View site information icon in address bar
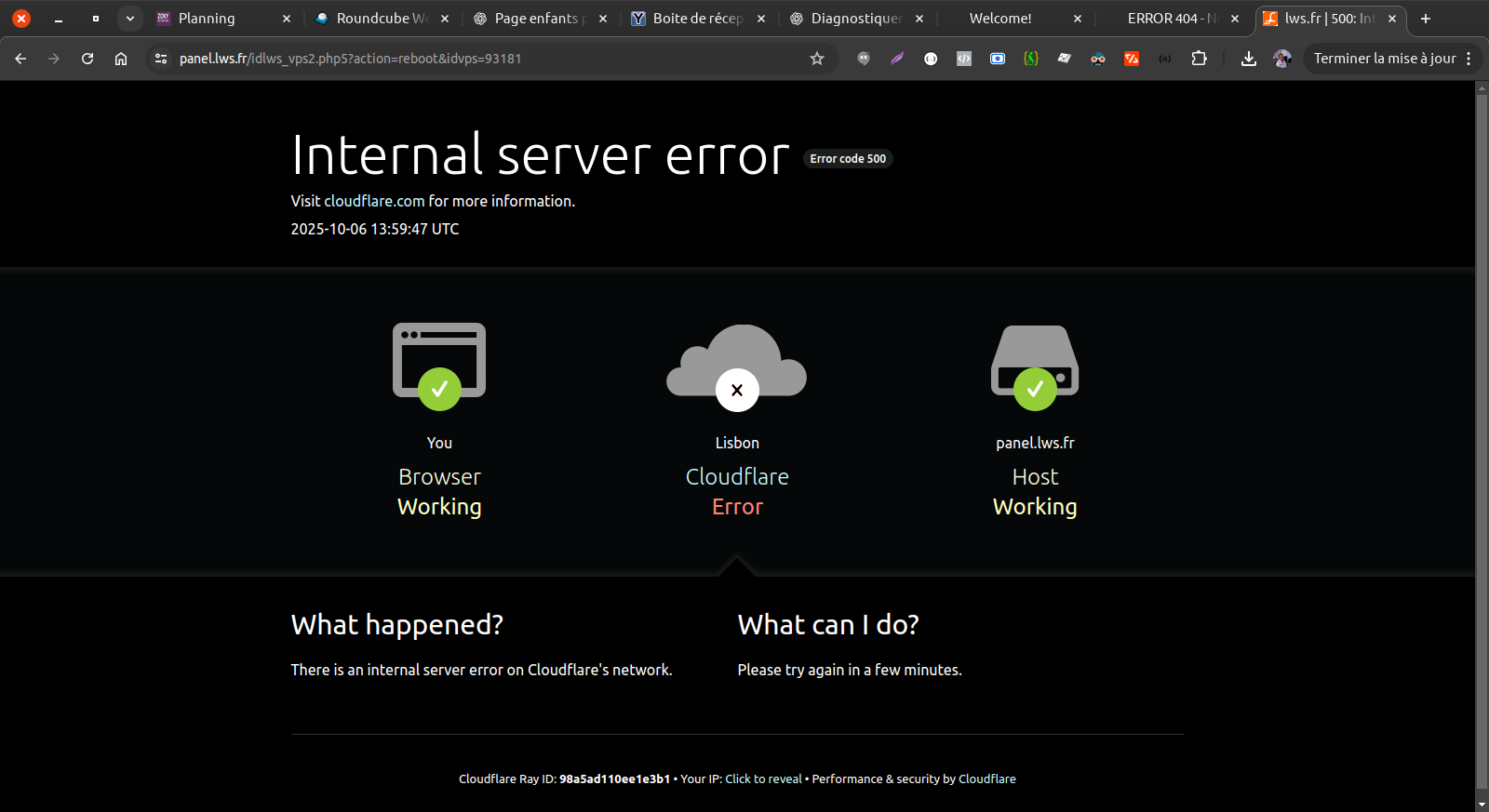This screenshot has height=812, width=1489. coord(161,59)
